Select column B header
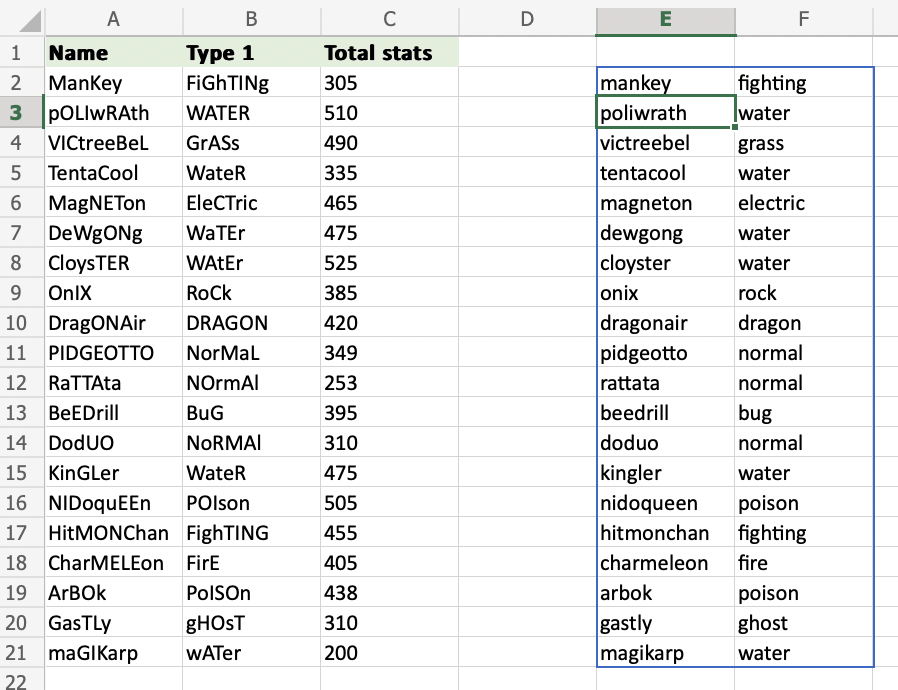The image size is (898, 690). pos(251,19)
